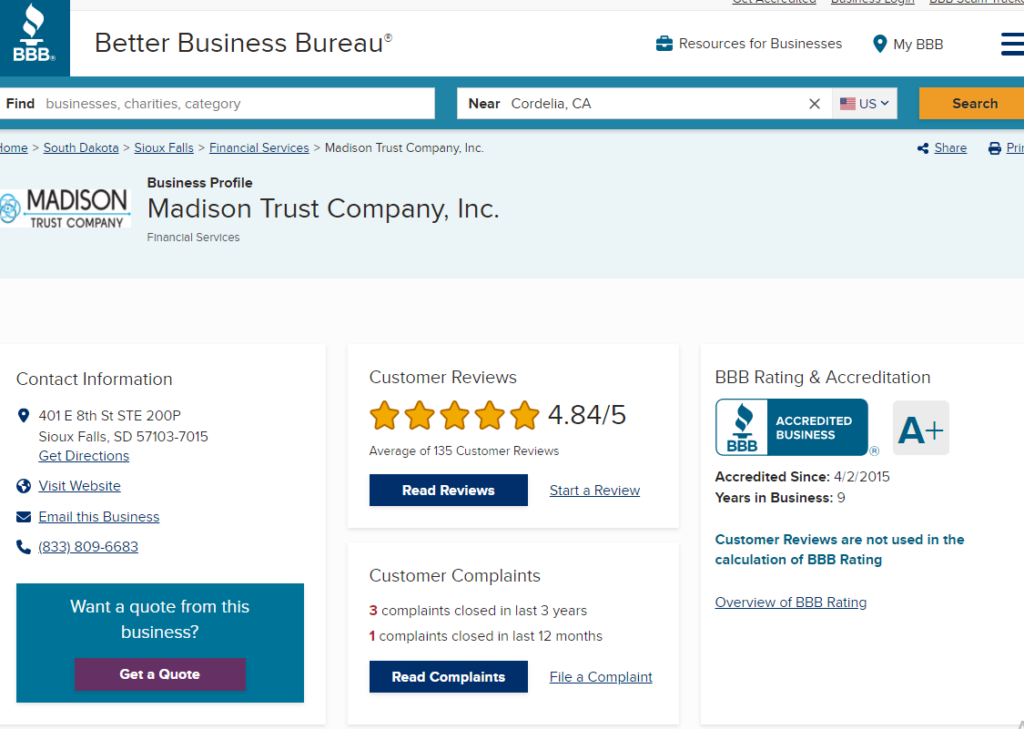Screen dimensions: 1024x729
Task: Click the briefcase icon by Resources
Action: point(664,44)
